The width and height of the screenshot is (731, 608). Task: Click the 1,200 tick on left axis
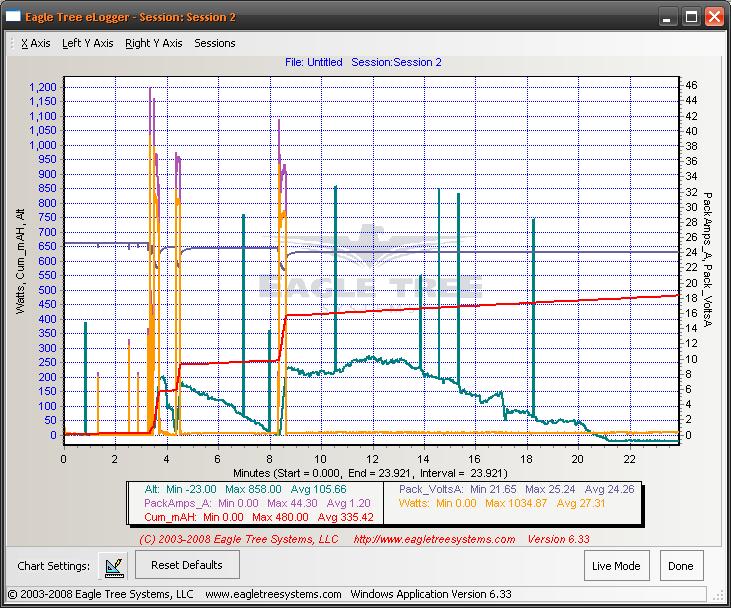point(42,87)
